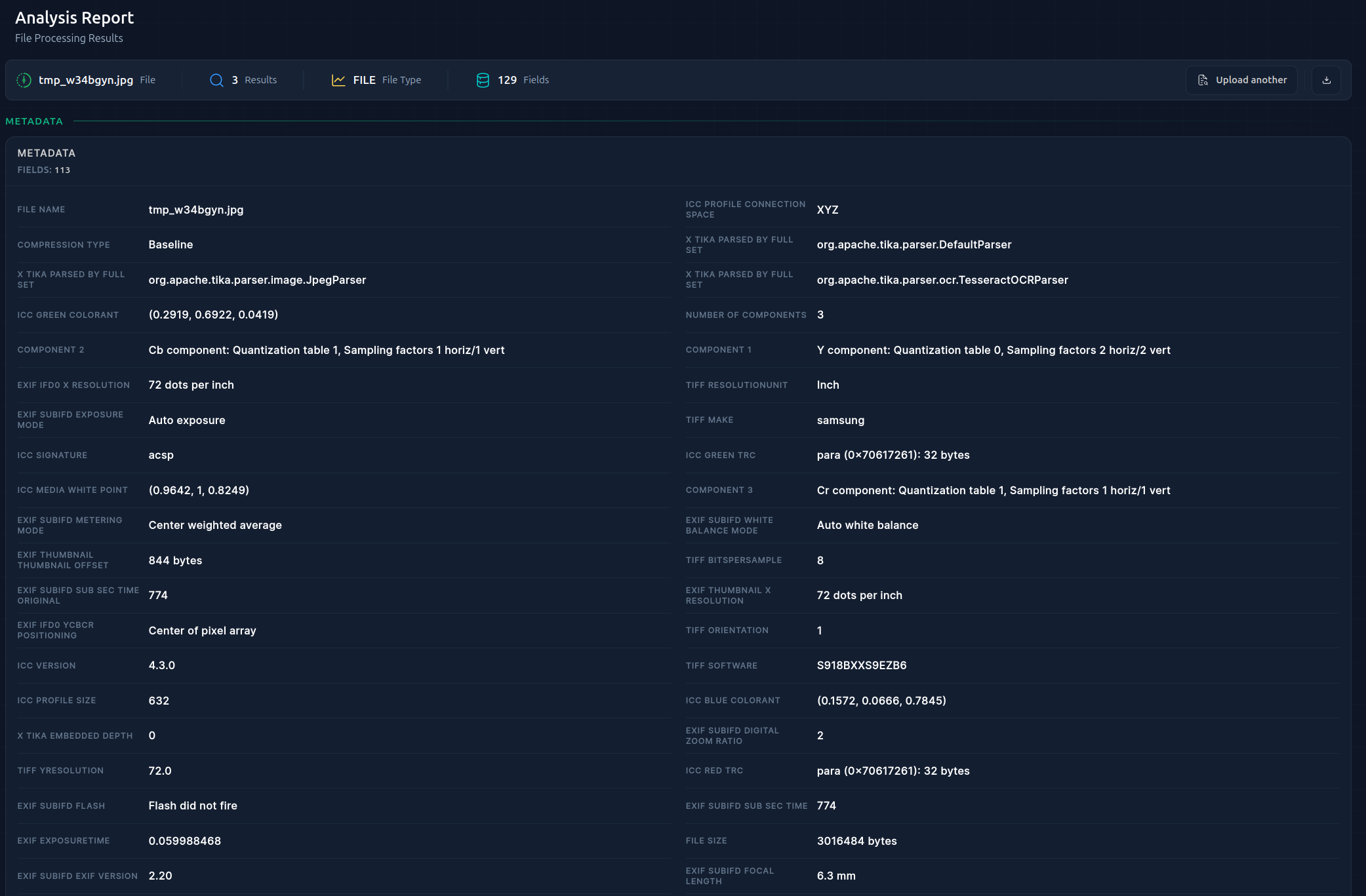Click the EXIF SUBIFD FLASH field label
This screenshot has width=1366, height=896.
pos(61,806)
